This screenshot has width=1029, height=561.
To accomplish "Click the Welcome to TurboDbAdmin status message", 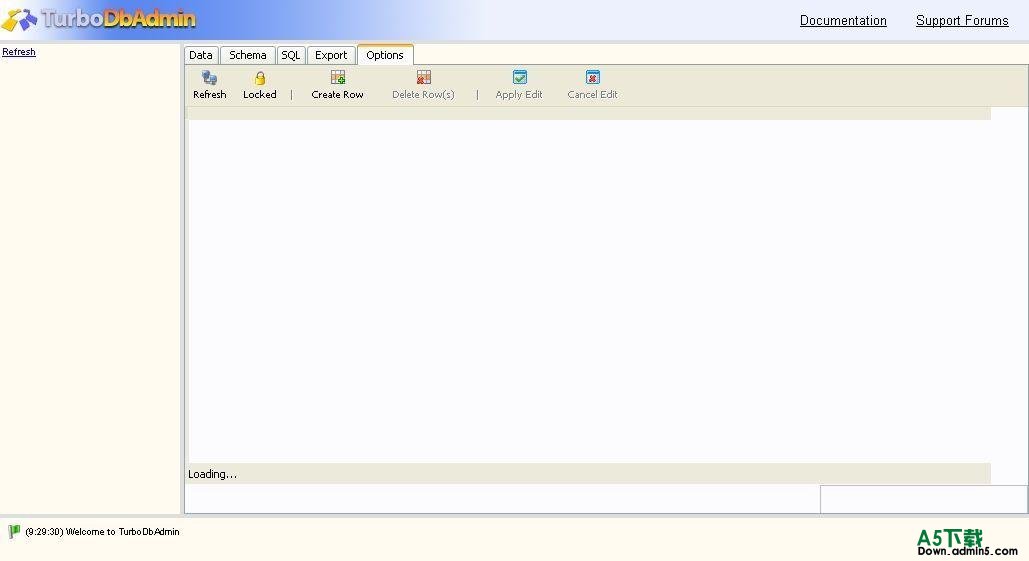I will 102,532.
